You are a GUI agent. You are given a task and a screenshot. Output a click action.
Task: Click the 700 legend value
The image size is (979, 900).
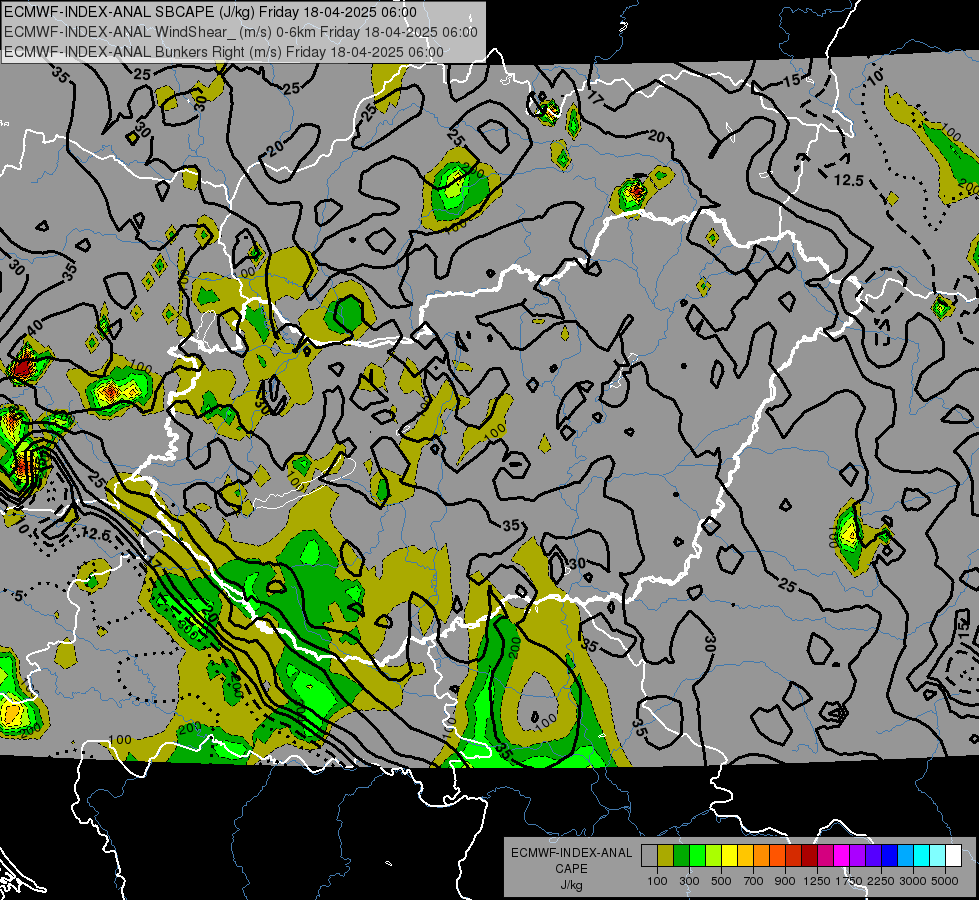click(x=754, y=881)
